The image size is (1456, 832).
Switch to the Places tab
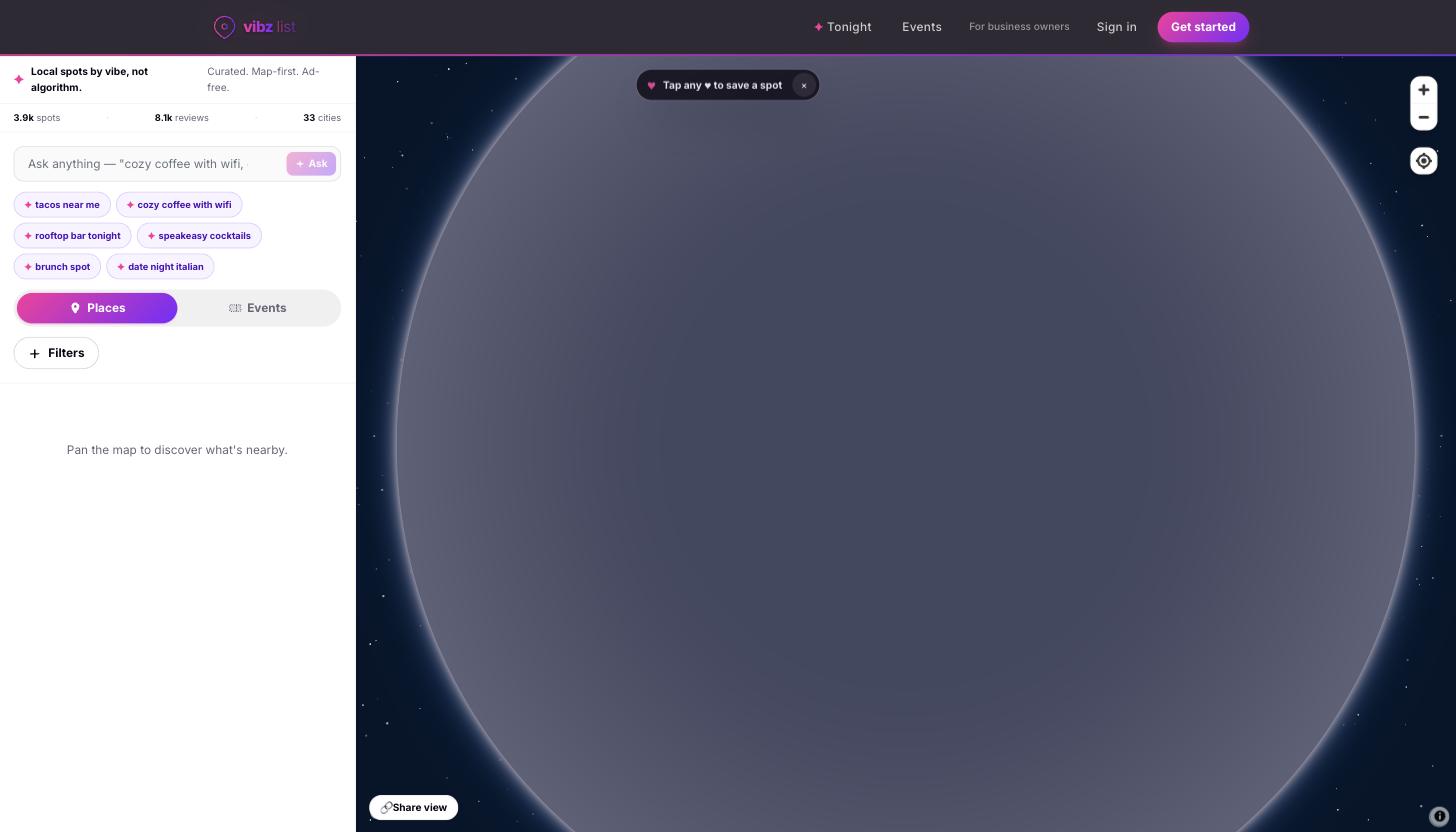[97, 308]
